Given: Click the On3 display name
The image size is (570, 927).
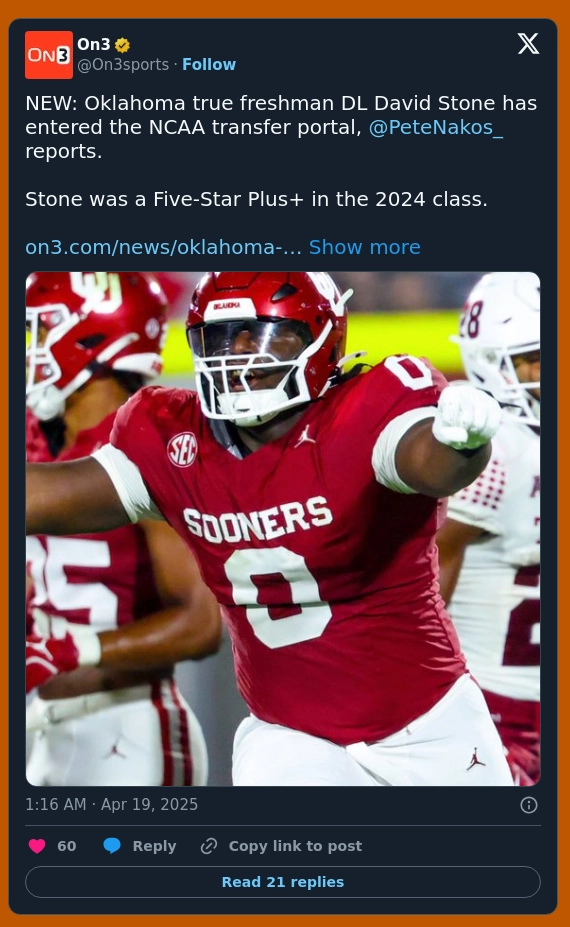Looking at the screenshot, I should click(x=93, y=44).
